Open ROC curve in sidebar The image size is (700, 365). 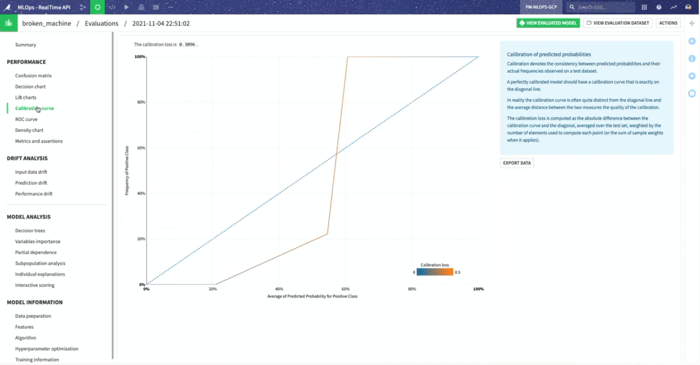click(26, 119)
